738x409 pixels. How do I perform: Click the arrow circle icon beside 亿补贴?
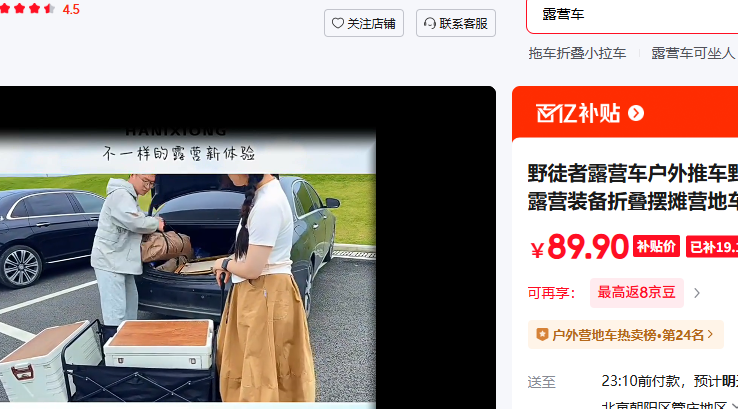coord(636,113)
